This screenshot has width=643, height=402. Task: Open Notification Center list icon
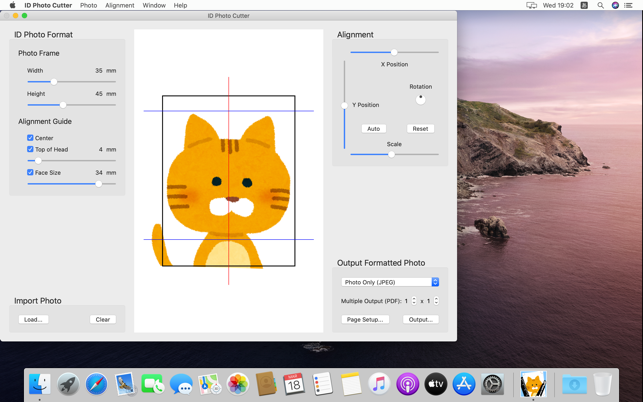[x=628, y=5]
